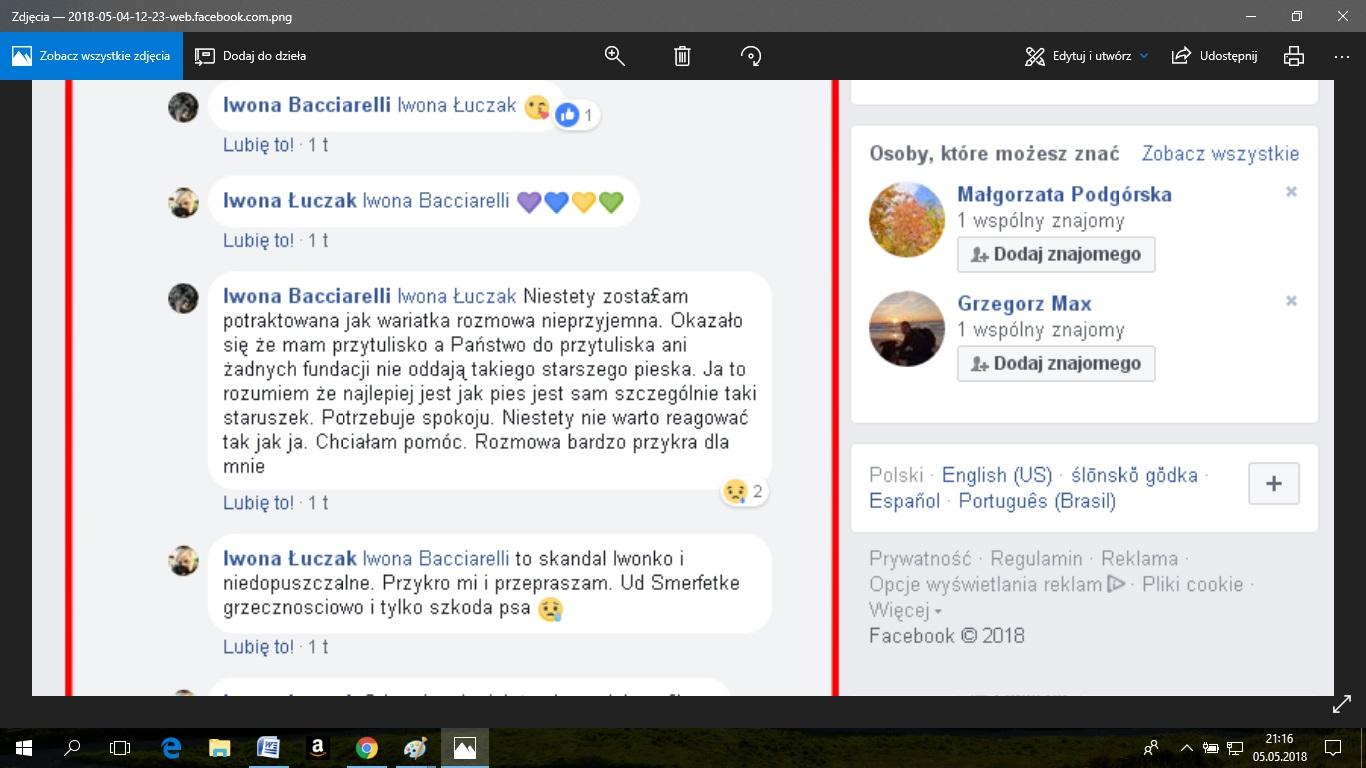Viewport: 1366px width, 768px height.
Task: Launch Google Chrome from the taskbar
Action: pyautogui.click(x=366, y=747)
